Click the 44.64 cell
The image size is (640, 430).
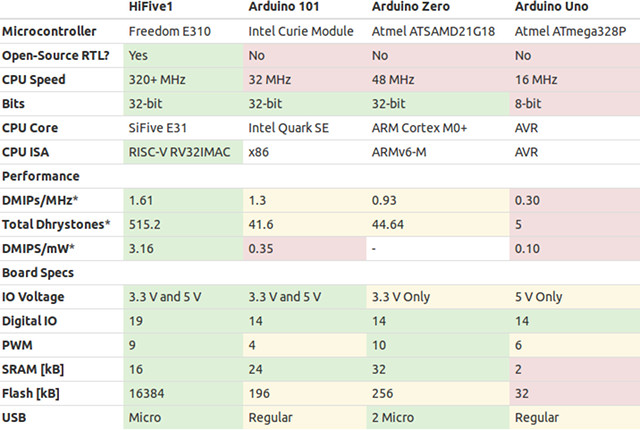pos(438,224)
